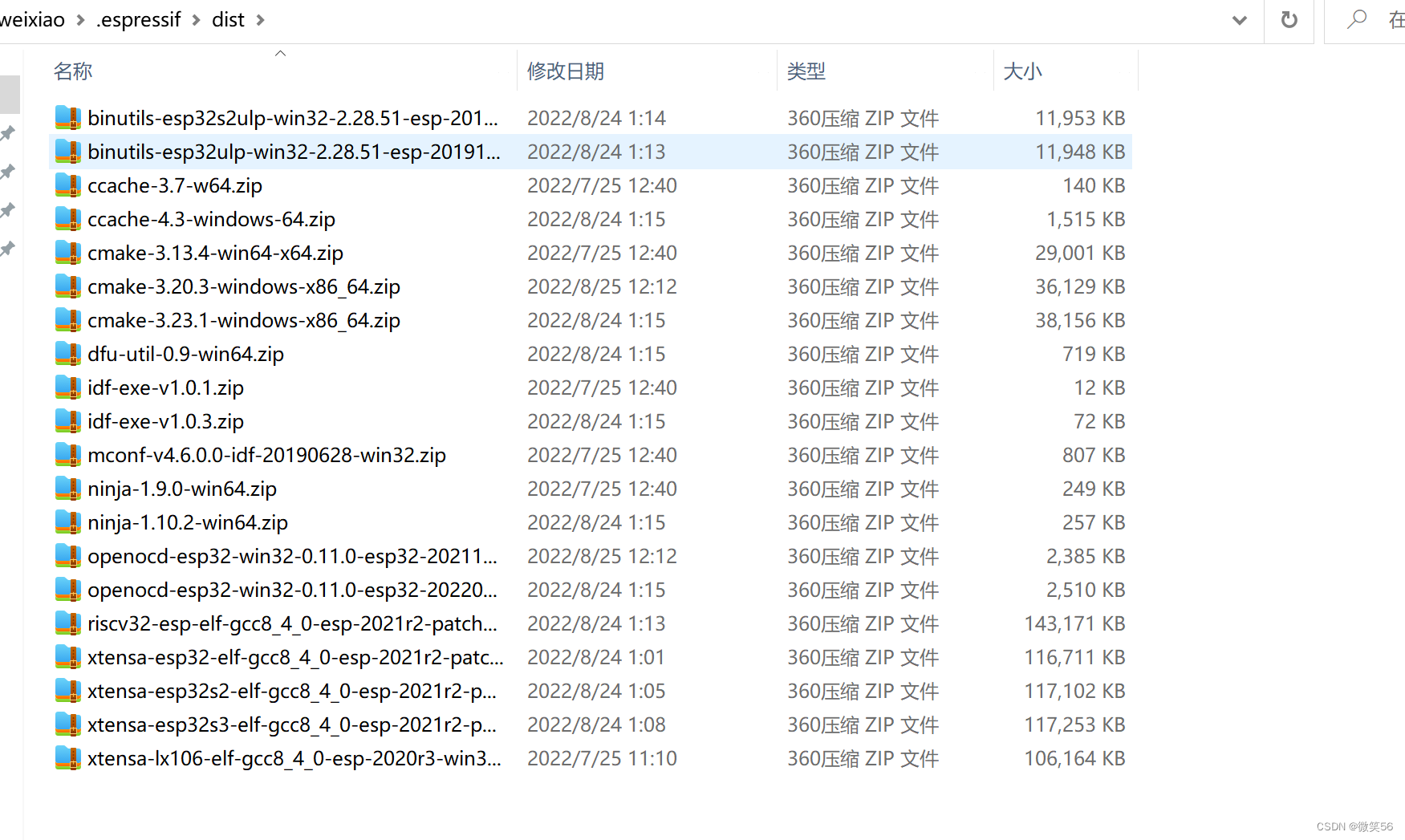The width and height of the screenshot is (1405, 840).
Task: Expand chevron after .espressif in path
Action: pyautogui.click(x=196, y=20)
